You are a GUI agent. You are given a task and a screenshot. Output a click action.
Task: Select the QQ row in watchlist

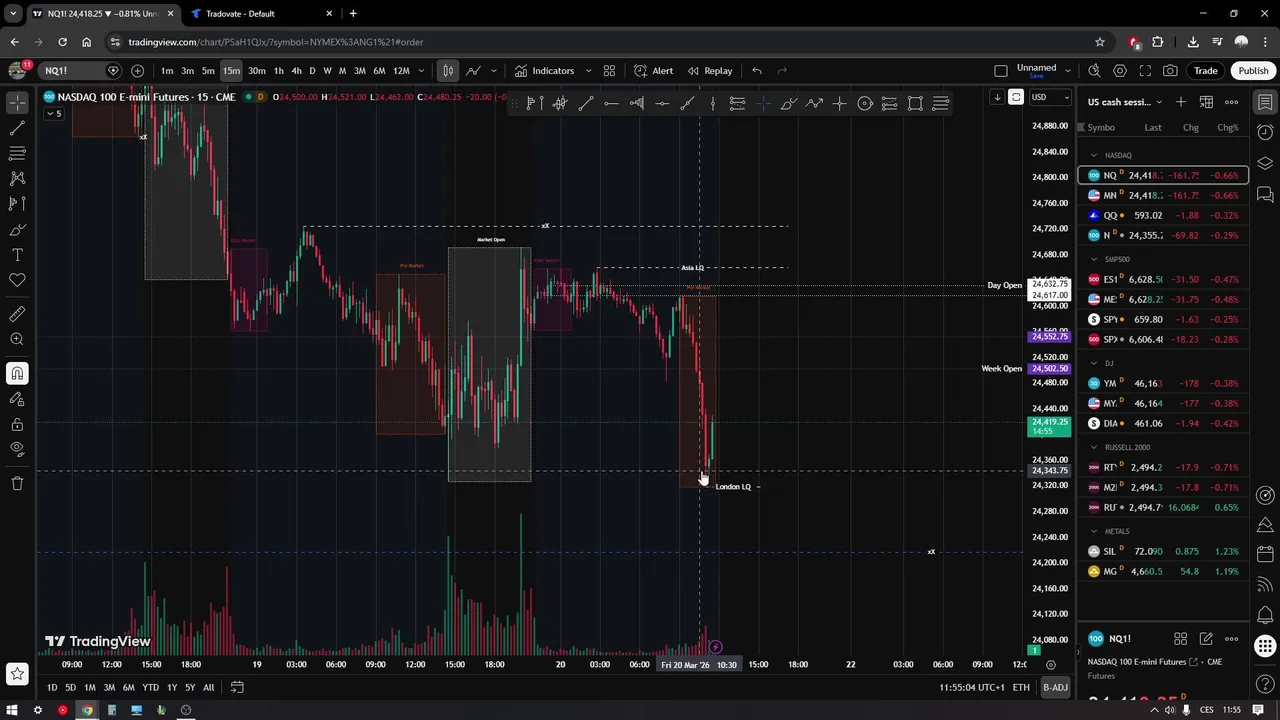pos(1163,215)
